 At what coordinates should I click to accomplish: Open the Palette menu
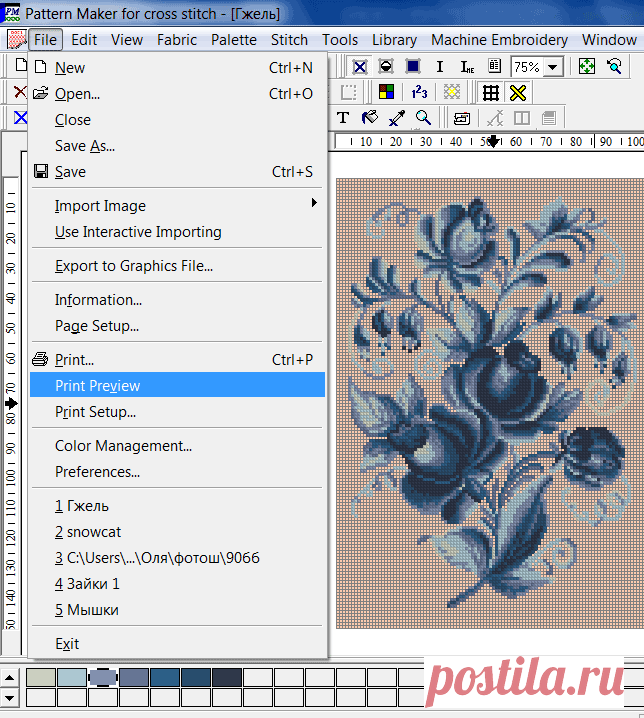click(x=233, y=40)
